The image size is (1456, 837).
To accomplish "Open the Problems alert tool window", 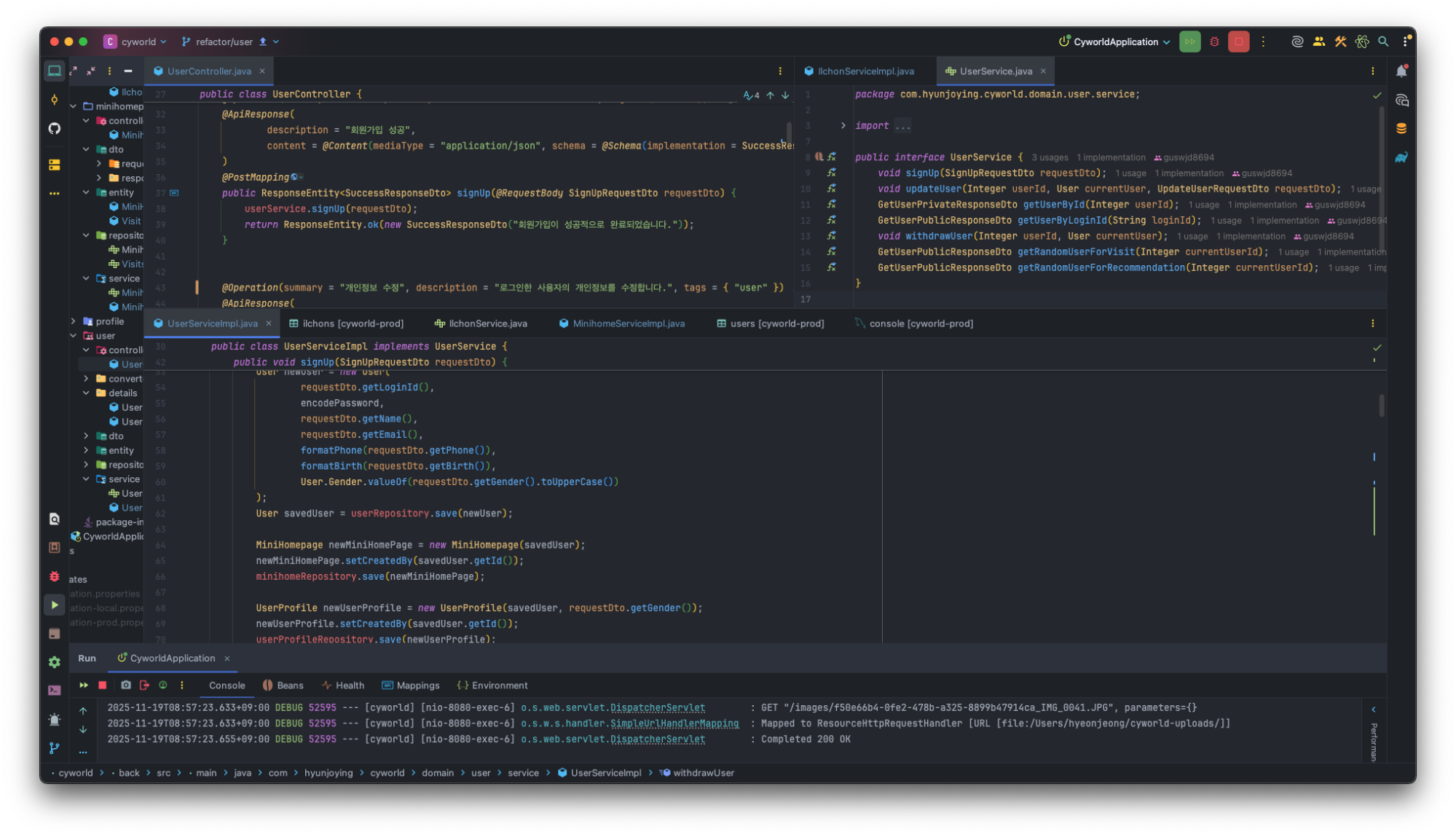I will click(54, 720).
